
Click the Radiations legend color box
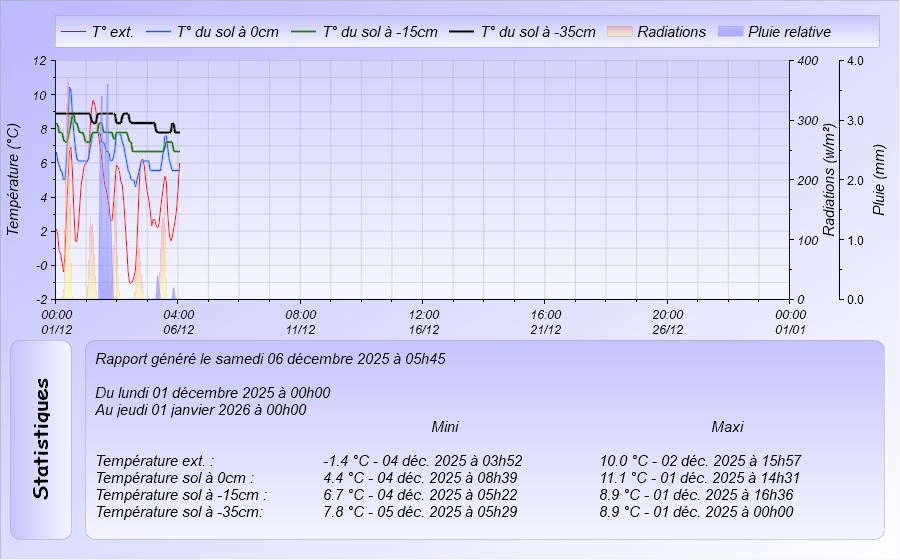point(620,32)
